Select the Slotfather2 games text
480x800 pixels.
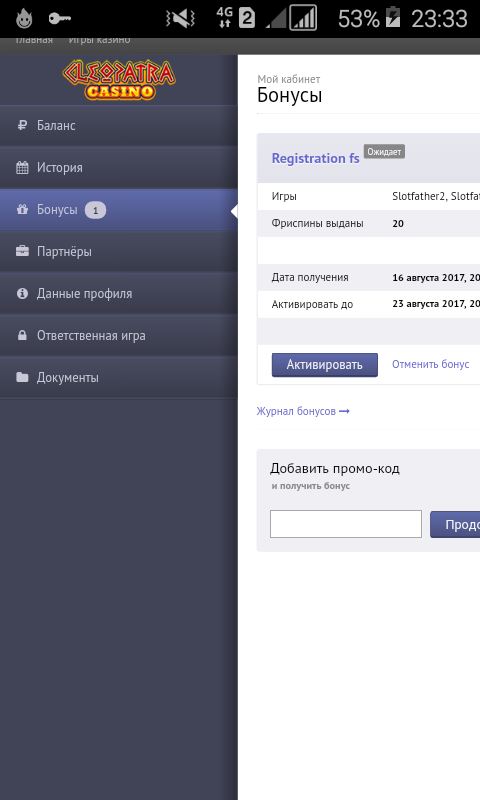(436, 196)
